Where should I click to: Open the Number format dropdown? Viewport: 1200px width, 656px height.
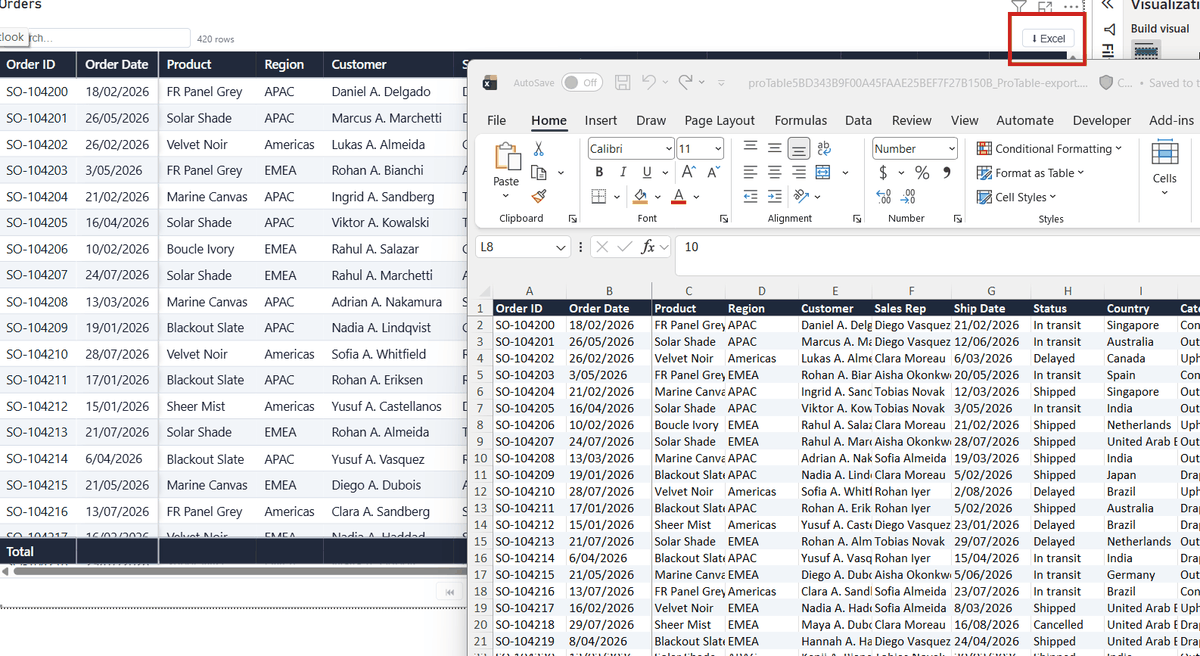coord(951,149)
